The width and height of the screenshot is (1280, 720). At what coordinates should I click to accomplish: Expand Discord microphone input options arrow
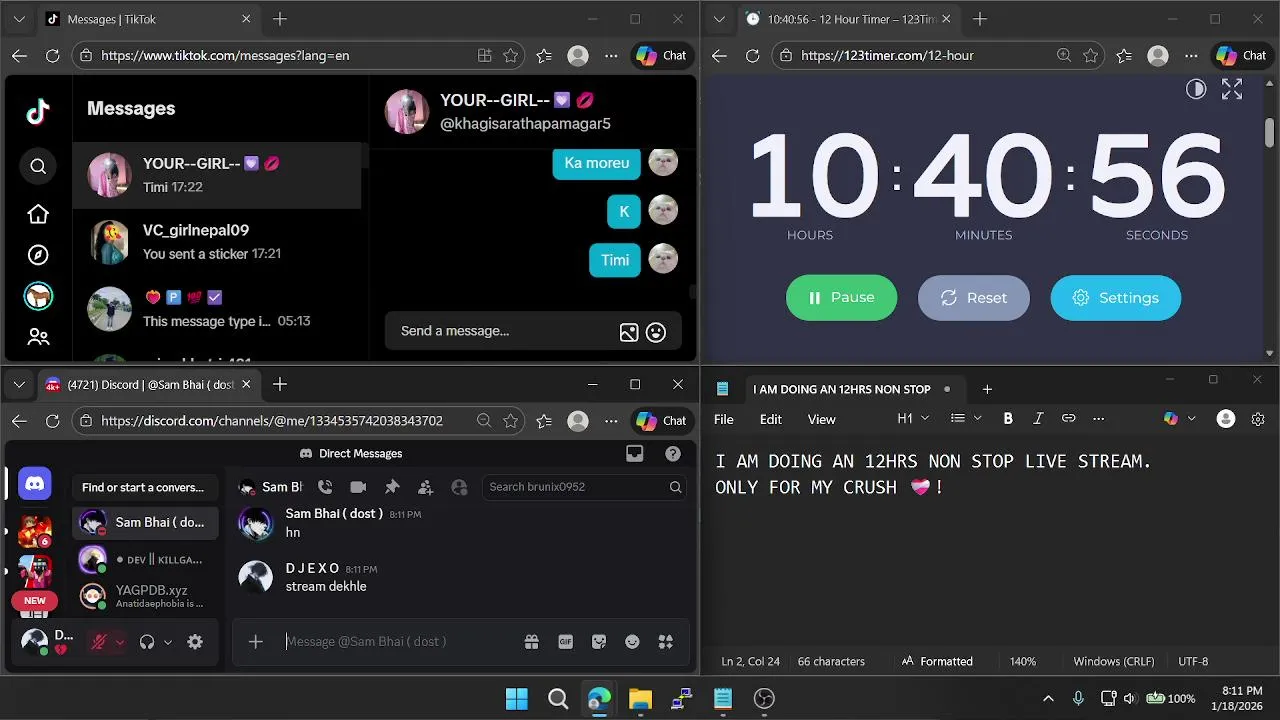pos(120,642)
